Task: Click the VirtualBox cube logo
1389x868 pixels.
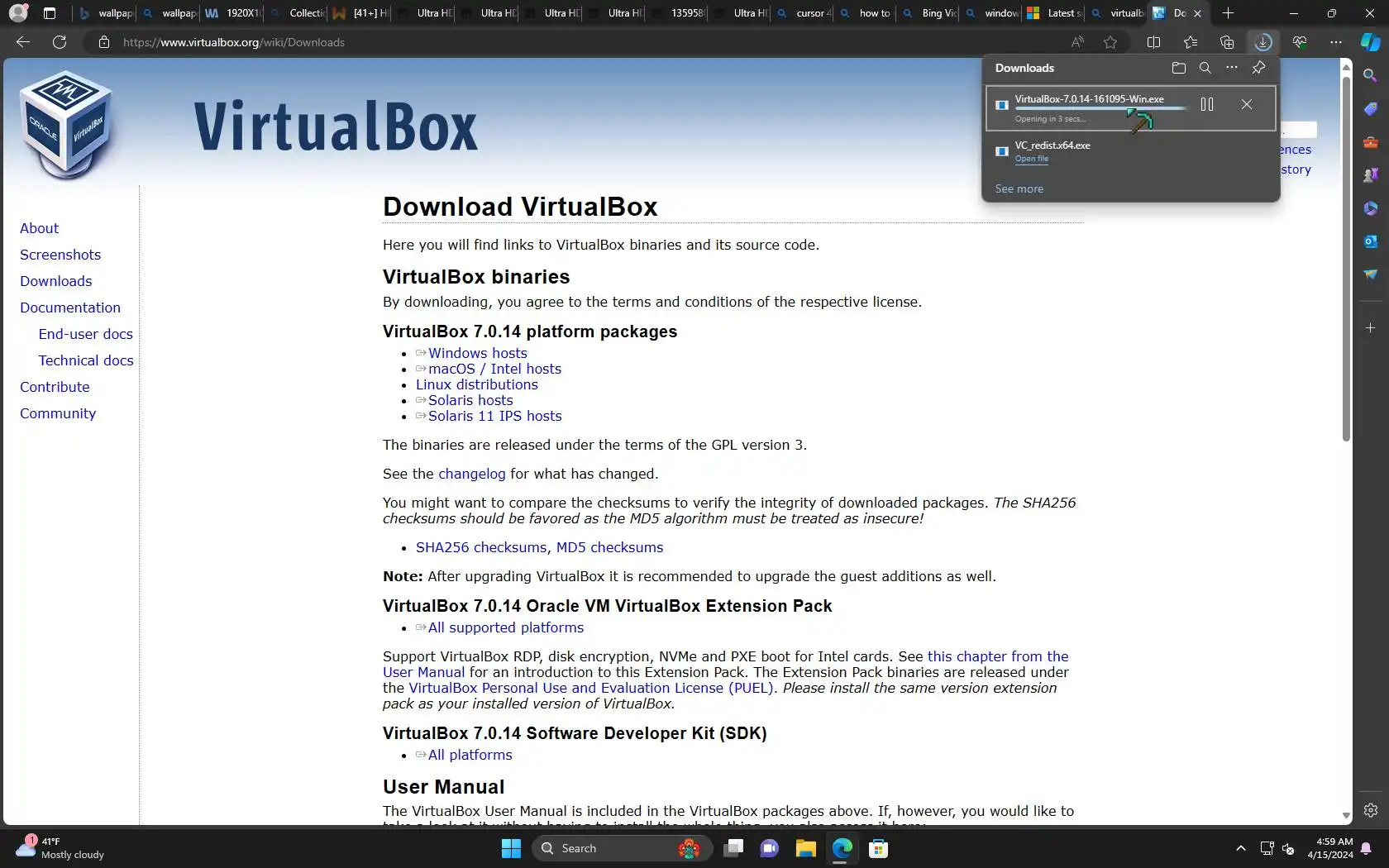Action: point(66,126)
